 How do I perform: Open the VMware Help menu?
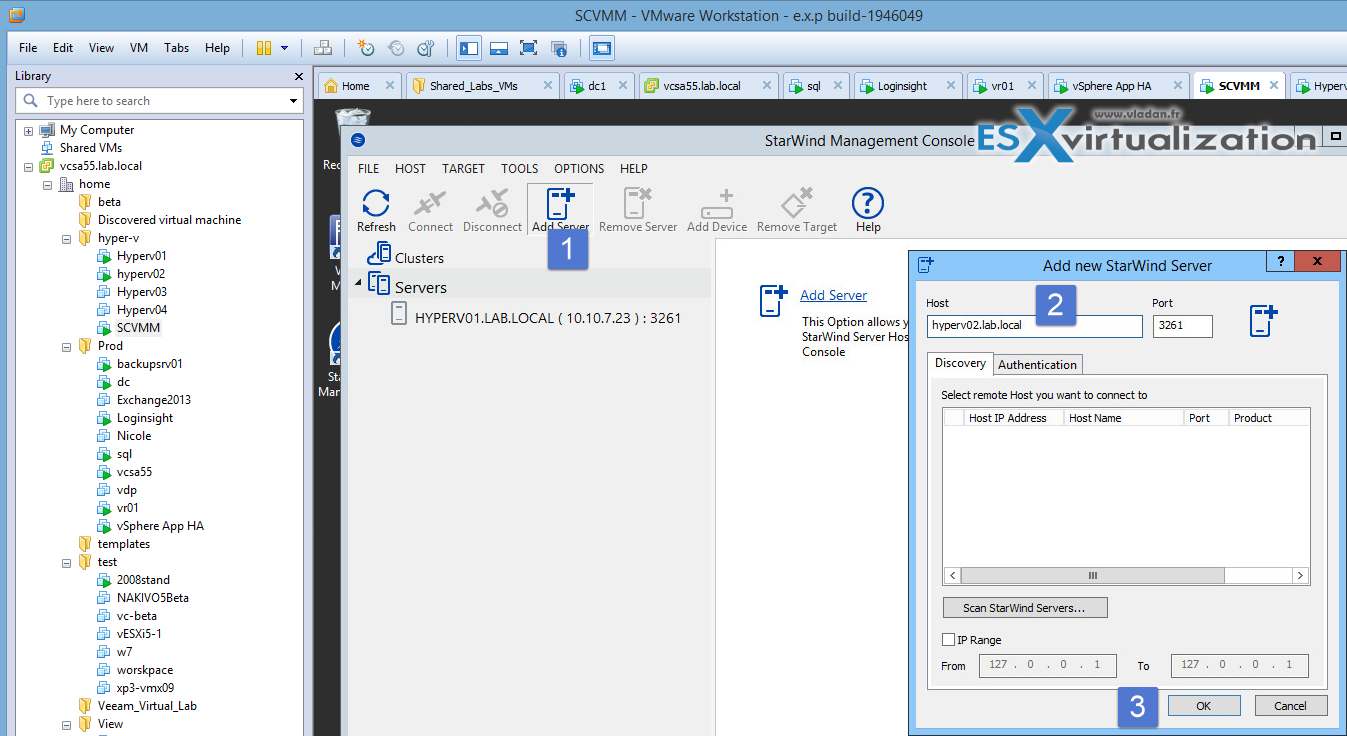(217, 47)
